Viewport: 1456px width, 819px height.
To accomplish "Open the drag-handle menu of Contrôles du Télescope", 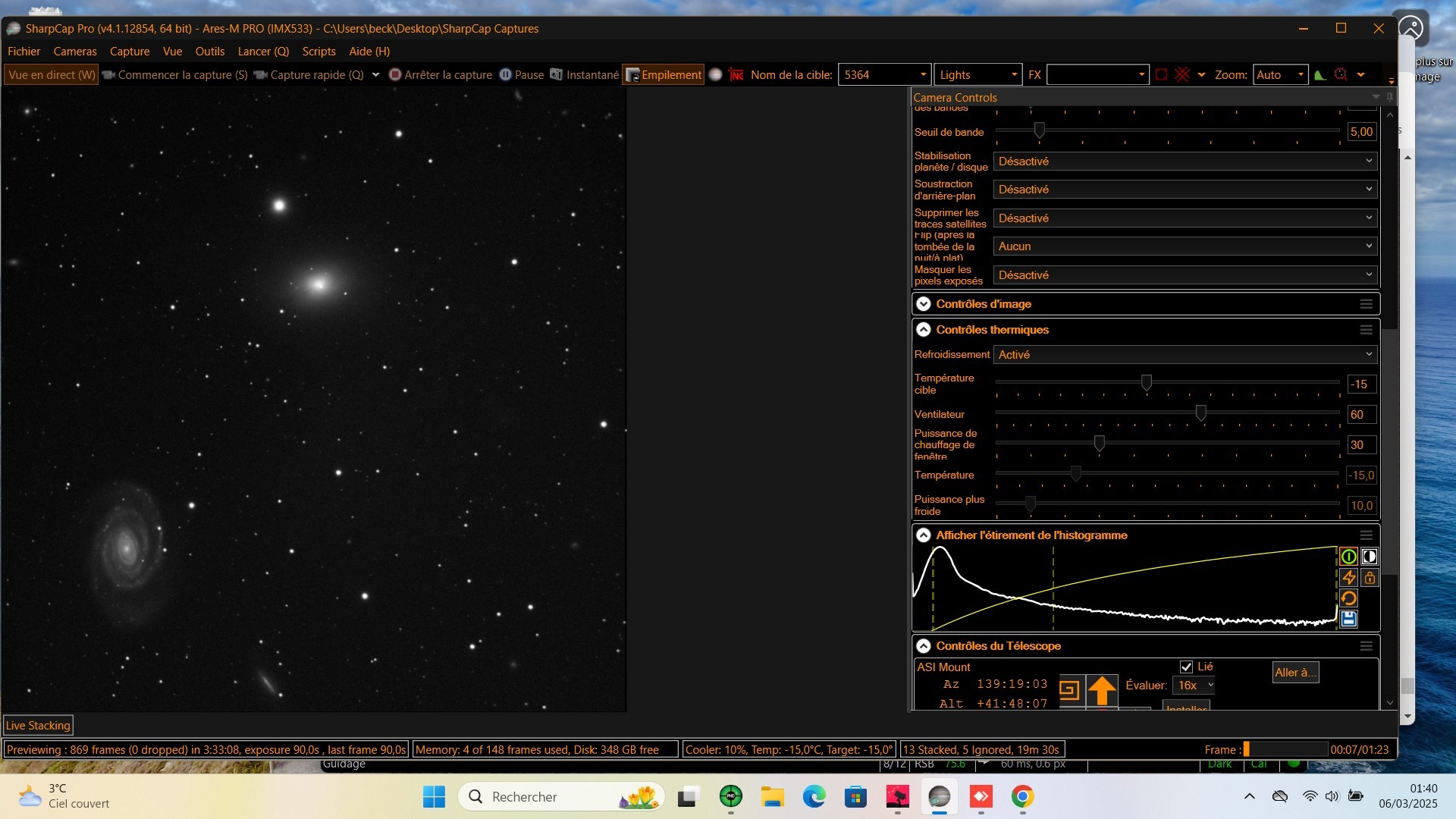I will click(x=1366, y=646).
